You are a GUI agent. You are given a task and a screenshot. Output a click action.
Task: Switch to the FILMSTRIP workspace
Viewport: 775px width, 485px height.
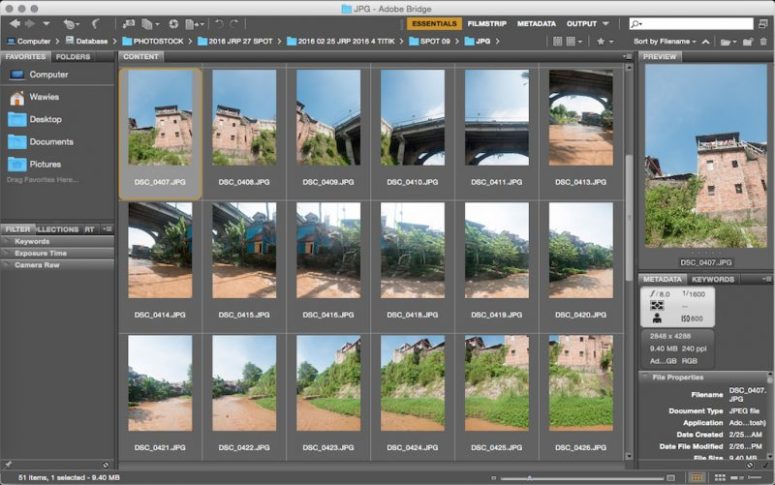pyautogui.click(x=487, y=23)
